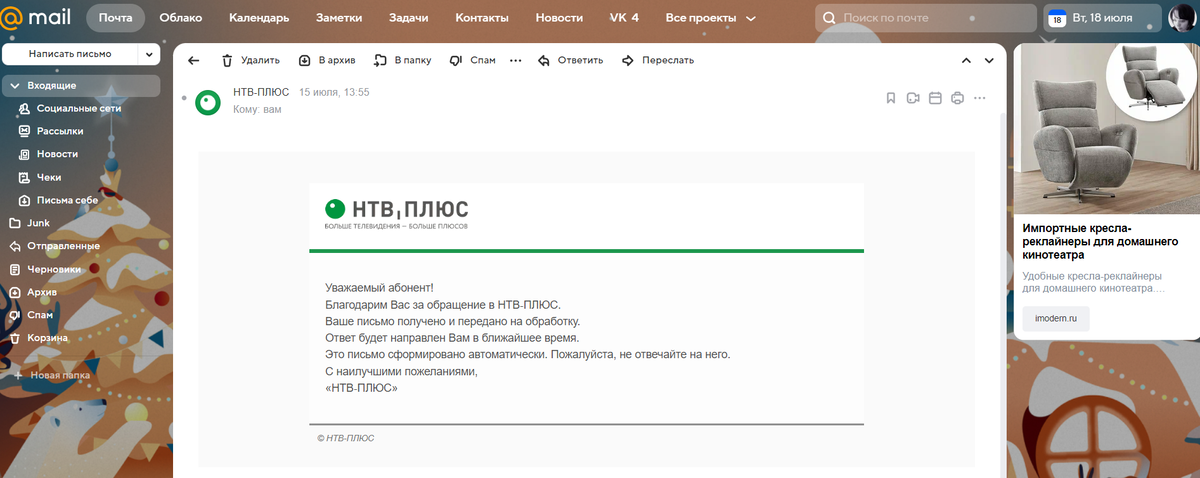Click footer text © НТВ-ПЛЮС

point(346,438)
